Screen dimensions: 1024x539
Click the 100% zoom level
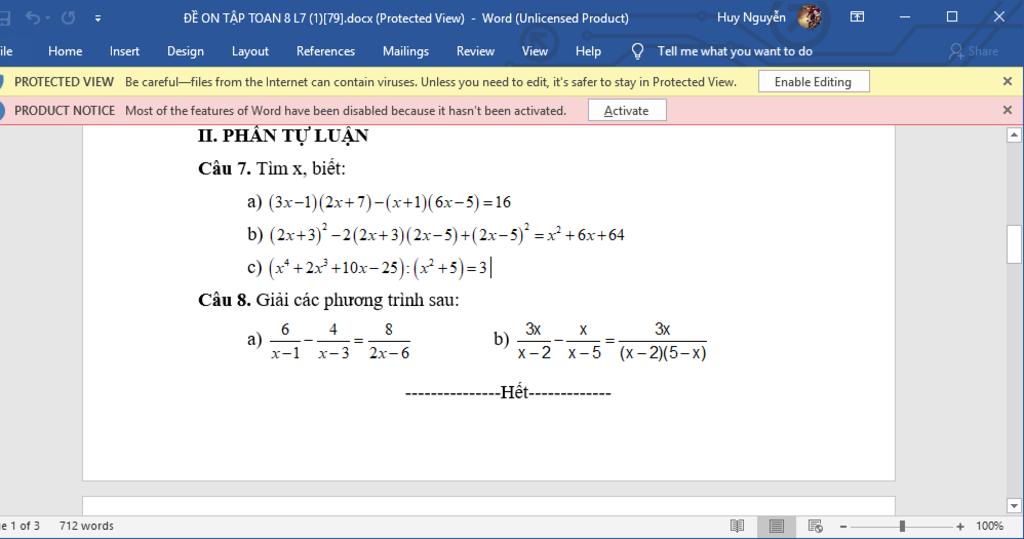click(x=989, y=526)
